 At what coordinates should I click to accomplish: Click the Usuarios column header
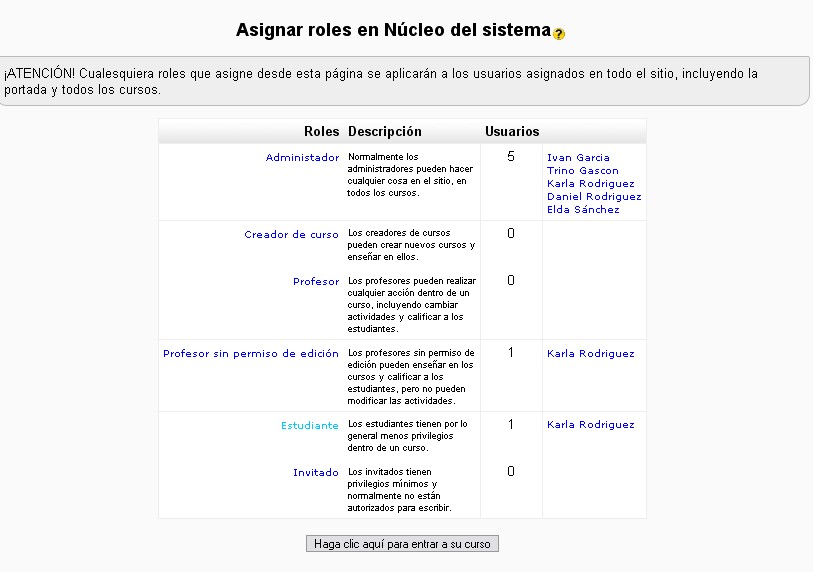[x=512, y=132]
